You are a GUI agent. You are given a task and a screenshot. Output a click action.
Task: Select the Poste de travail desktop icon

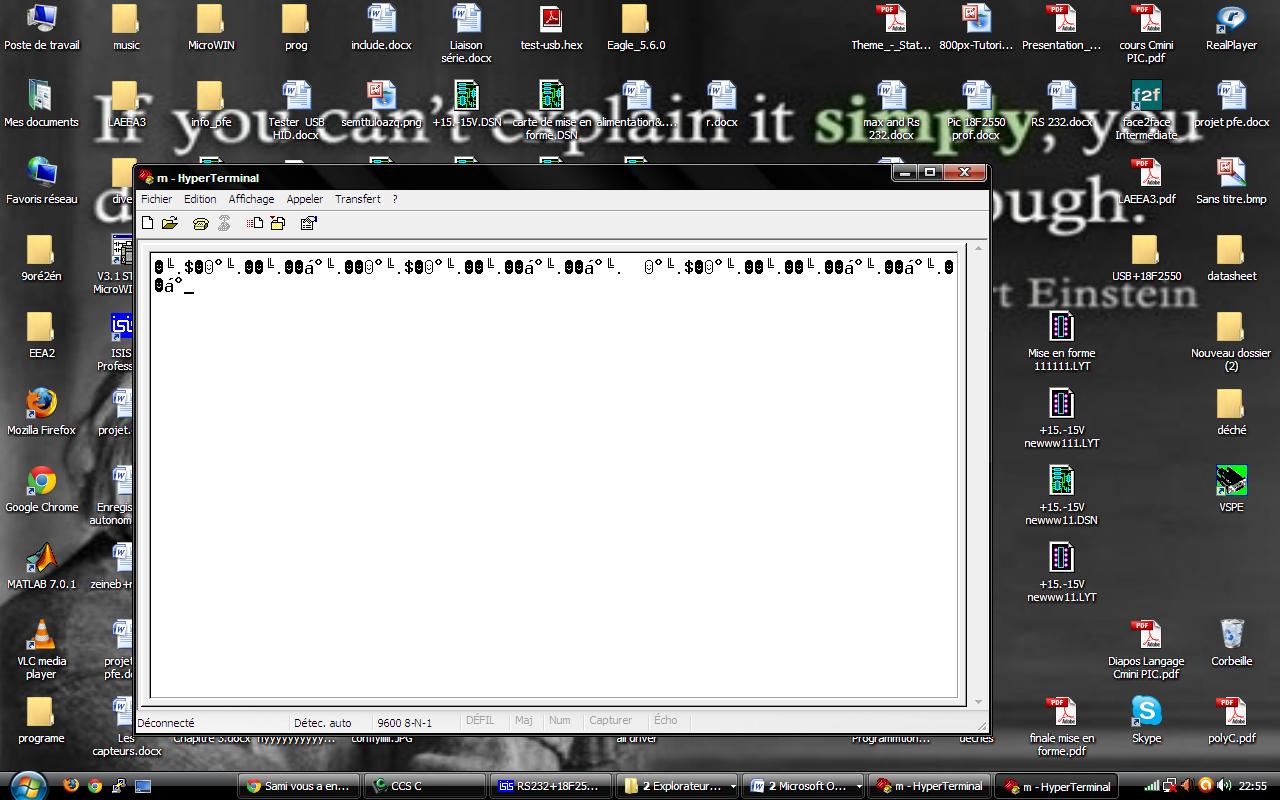[41, 28]
